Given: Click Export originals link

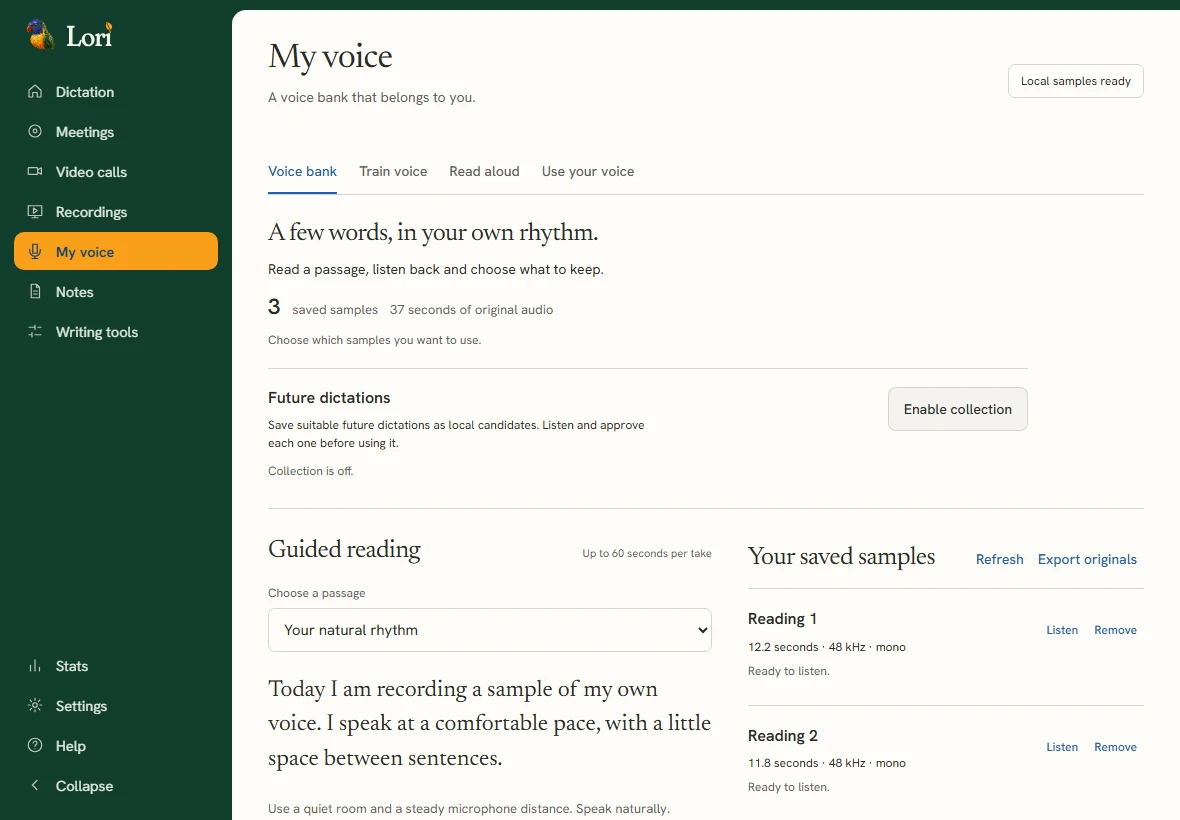Looking at the screenshot, I should click(1087, 559).
